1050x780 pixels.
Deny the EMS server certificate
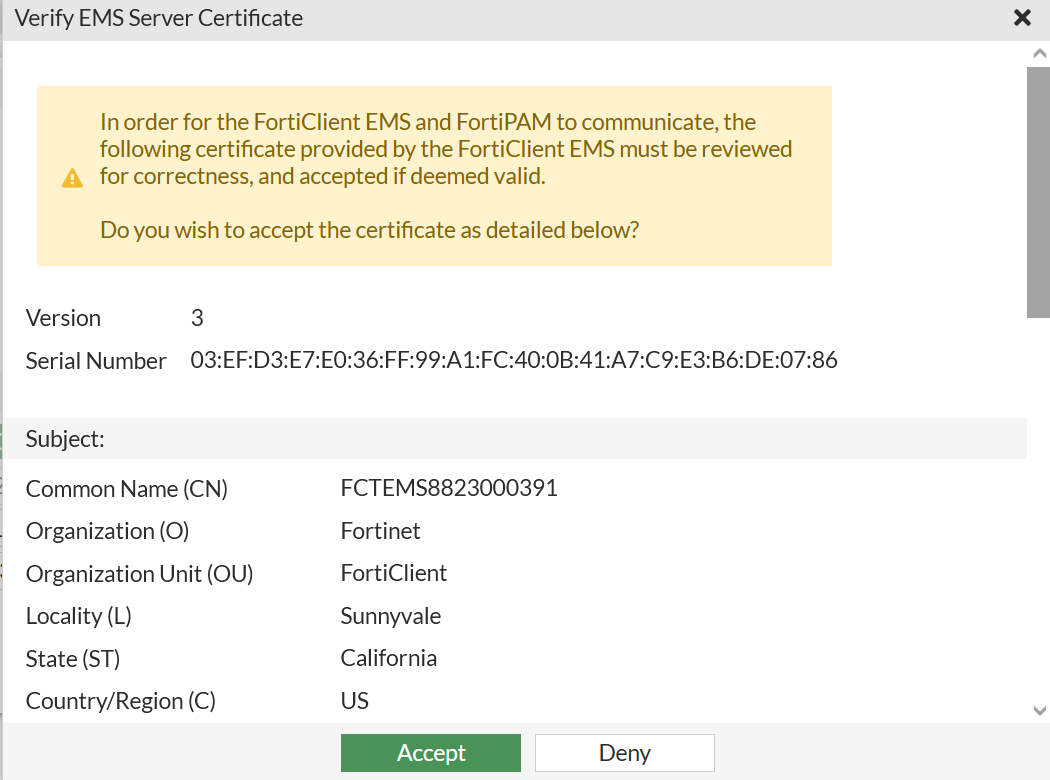[624, 753]
